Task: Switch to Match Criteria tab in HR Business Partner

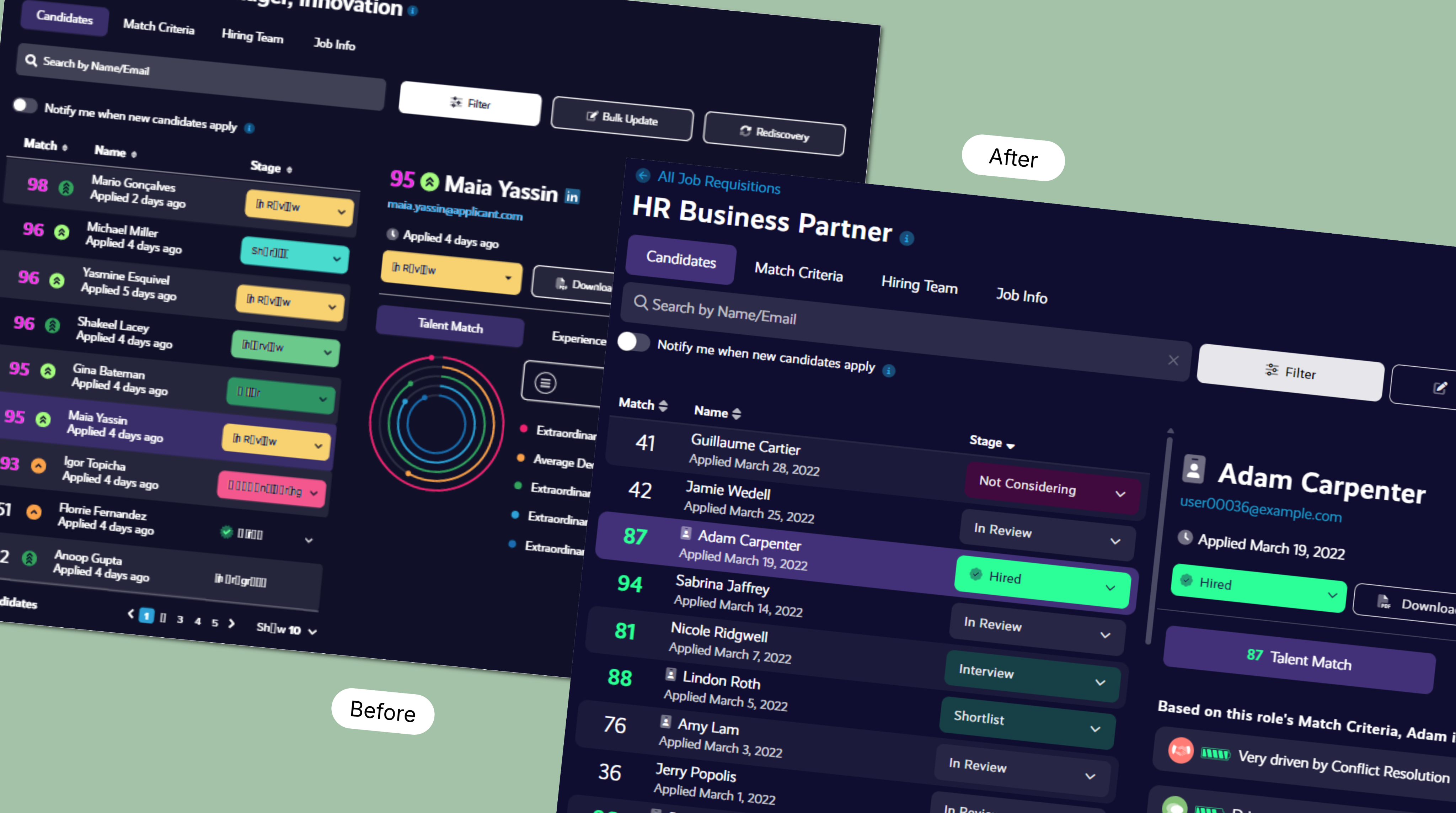Action: [798, 272]
